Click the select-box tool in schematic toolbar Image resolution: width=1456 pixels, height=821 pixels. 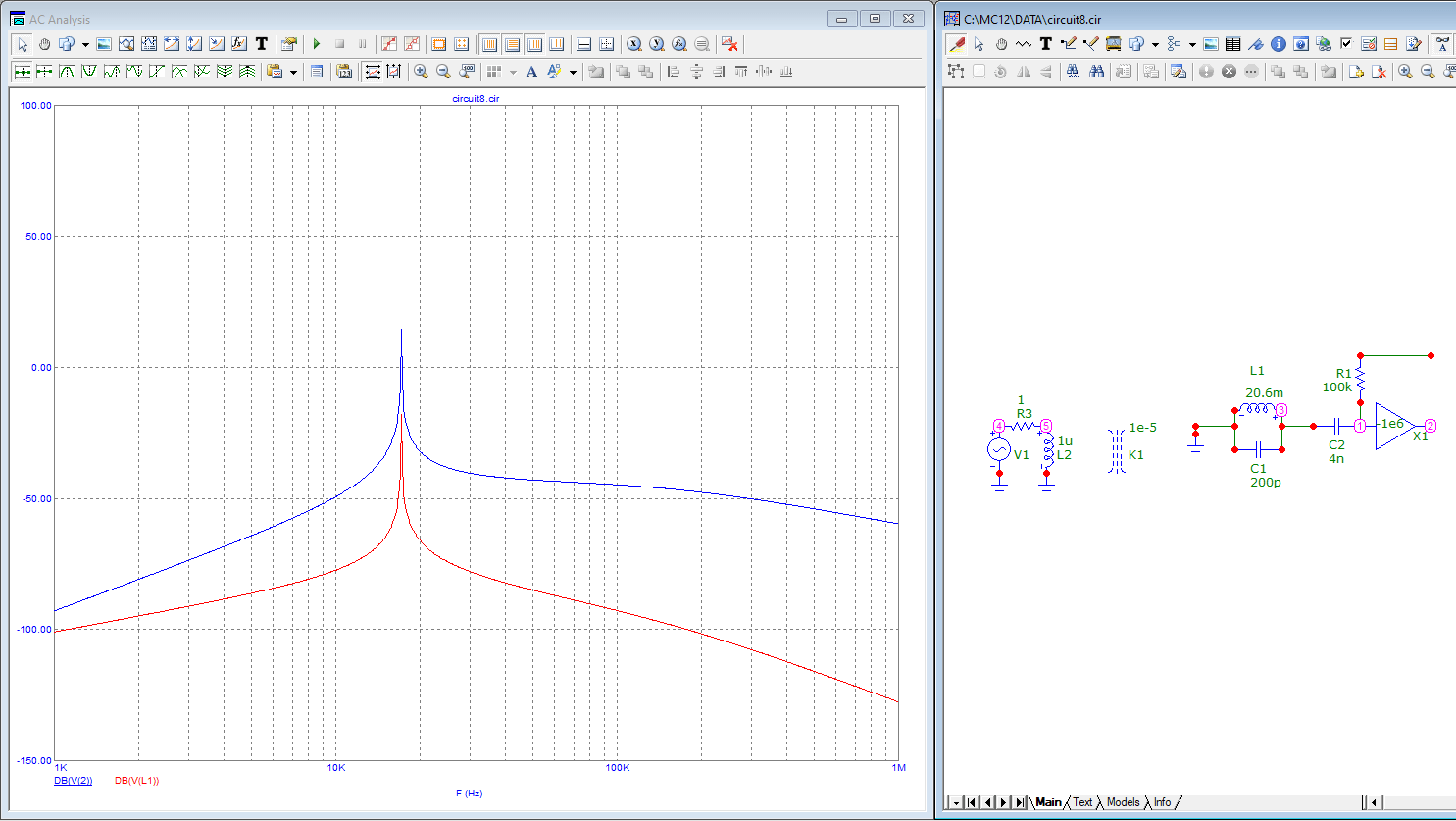pyautogui.click(x=956, y=72)
